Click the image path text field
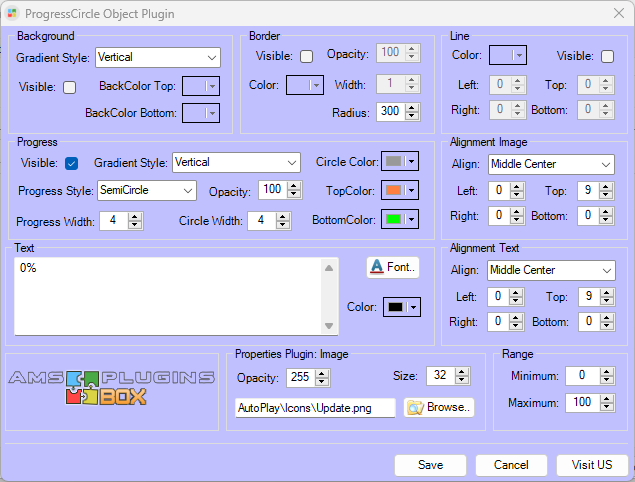Viewport: 635px width, 482px height. 314,407
